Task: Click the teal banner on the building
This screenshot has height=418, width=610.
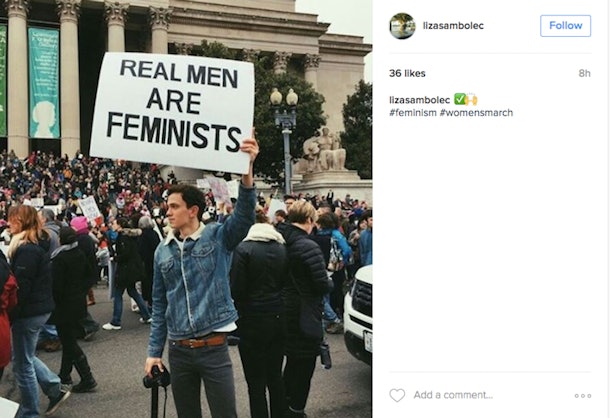Action: click(x=44, y=83)
